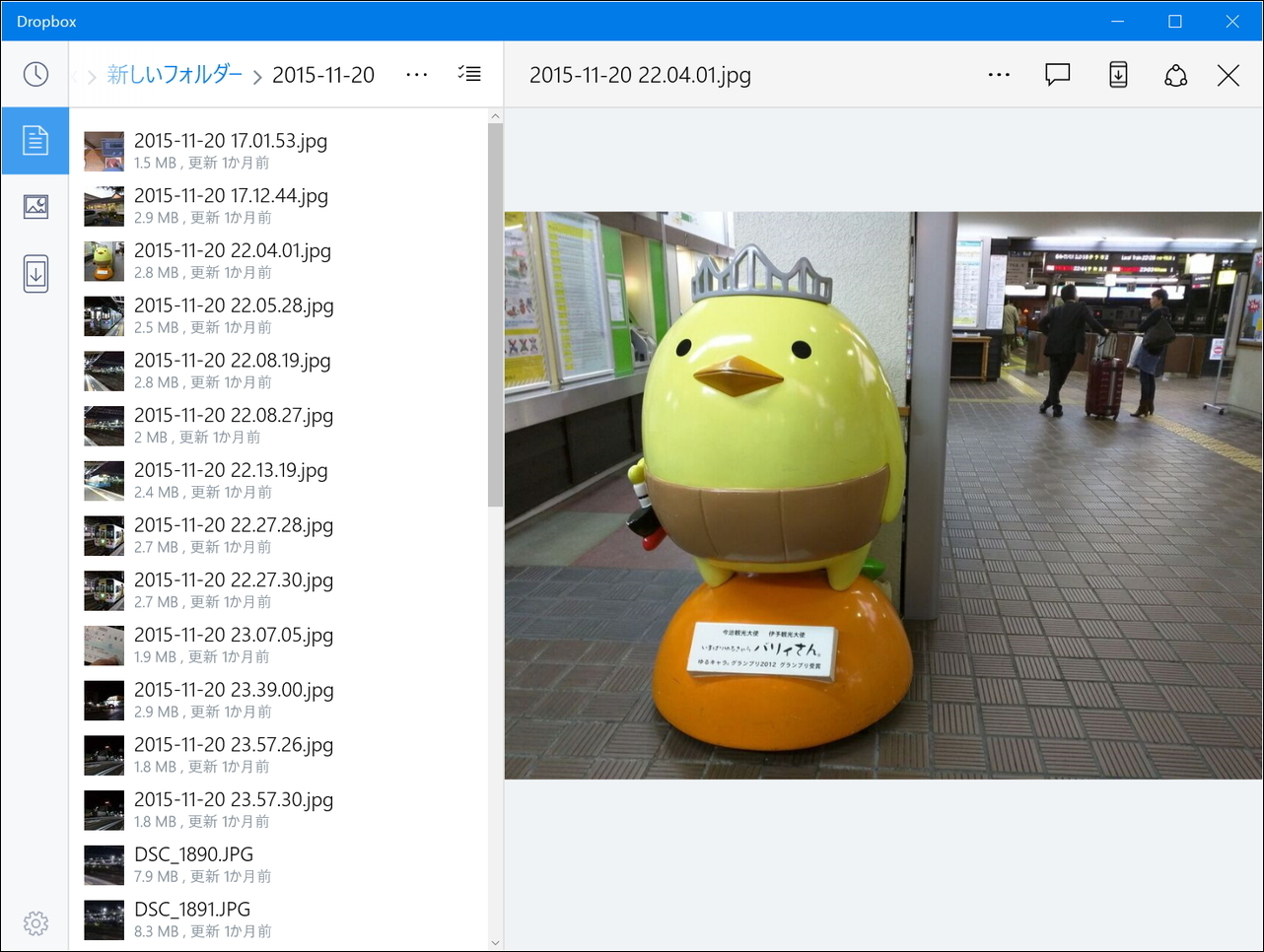Open the Photos section in sidebar
The height and width of the screenshot is (952, 1264).
click(x=35, y=207)
